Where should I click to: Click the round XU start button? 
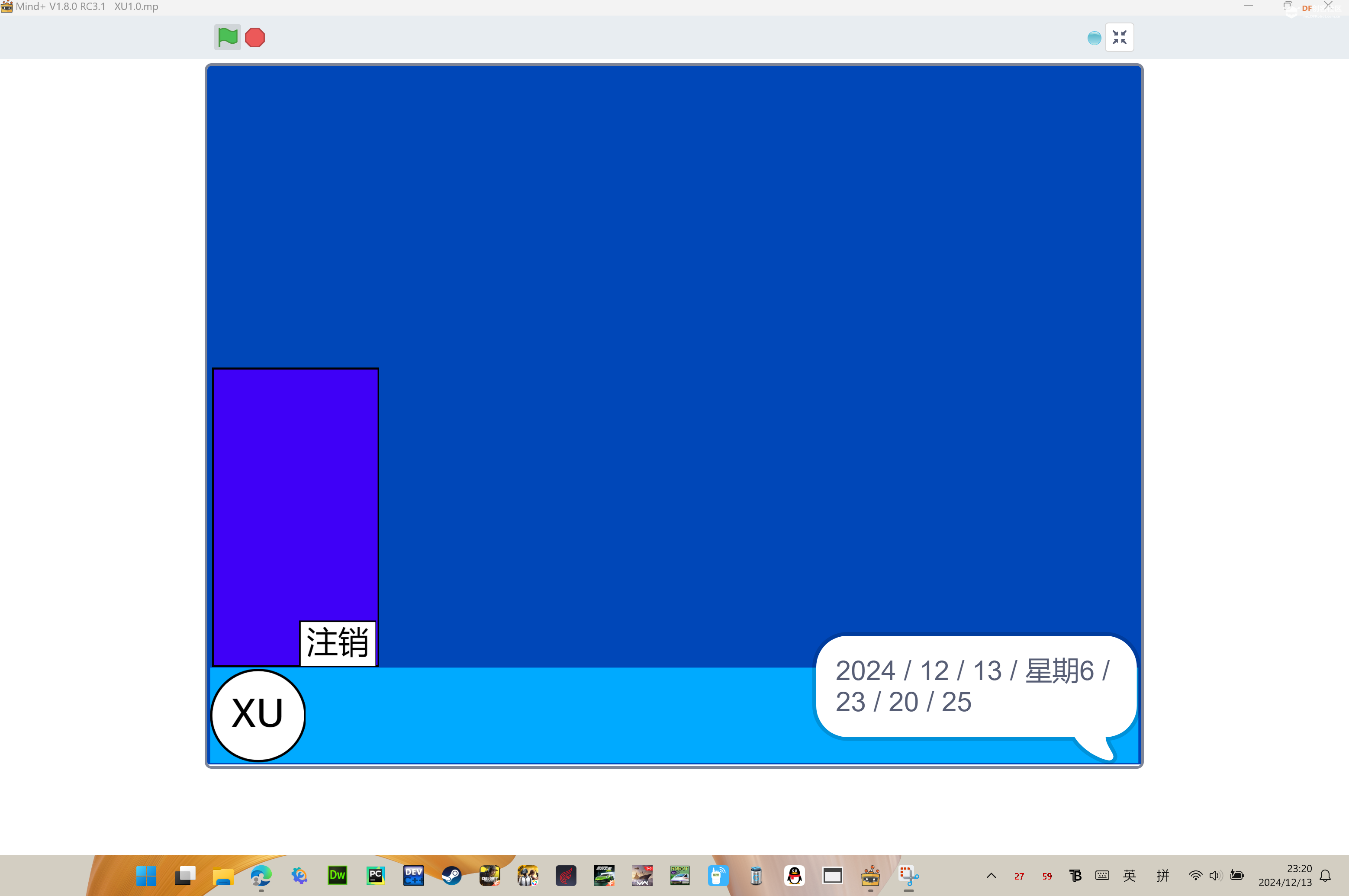pos(258,715)
